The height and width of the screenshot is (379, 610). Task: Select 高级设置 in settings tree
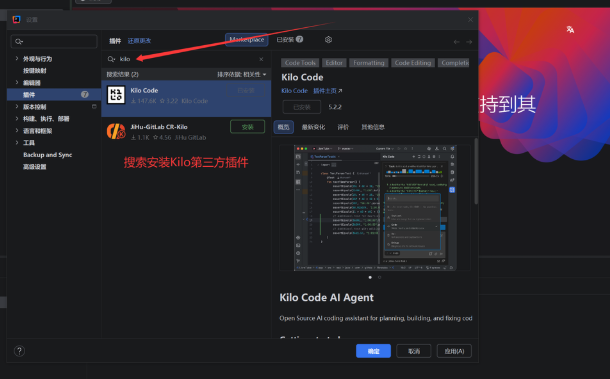click(35, 167)
